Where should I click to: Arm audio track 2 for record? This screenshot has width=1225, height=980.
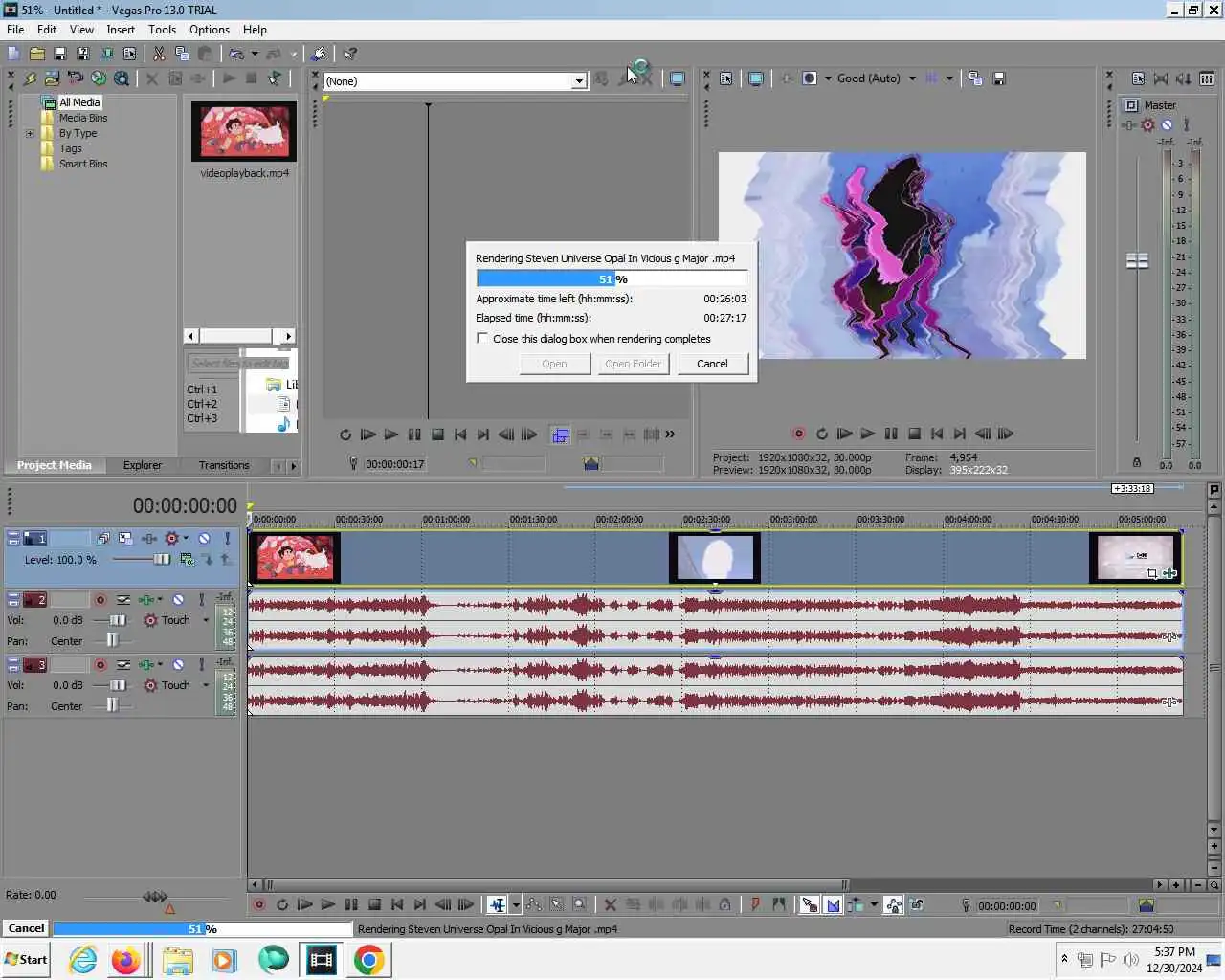coord(100,600)
